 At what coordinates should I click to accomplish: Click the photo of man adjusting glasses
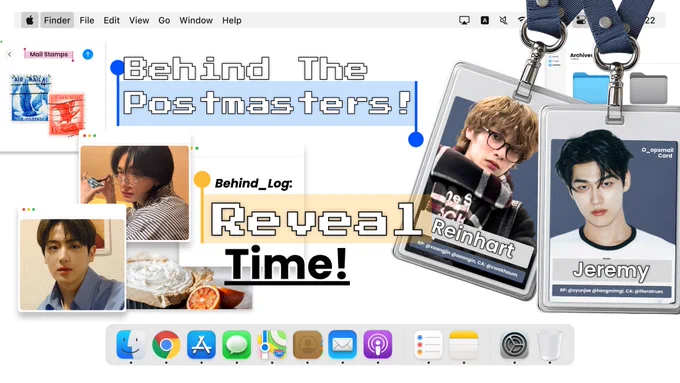click(135, 193)
